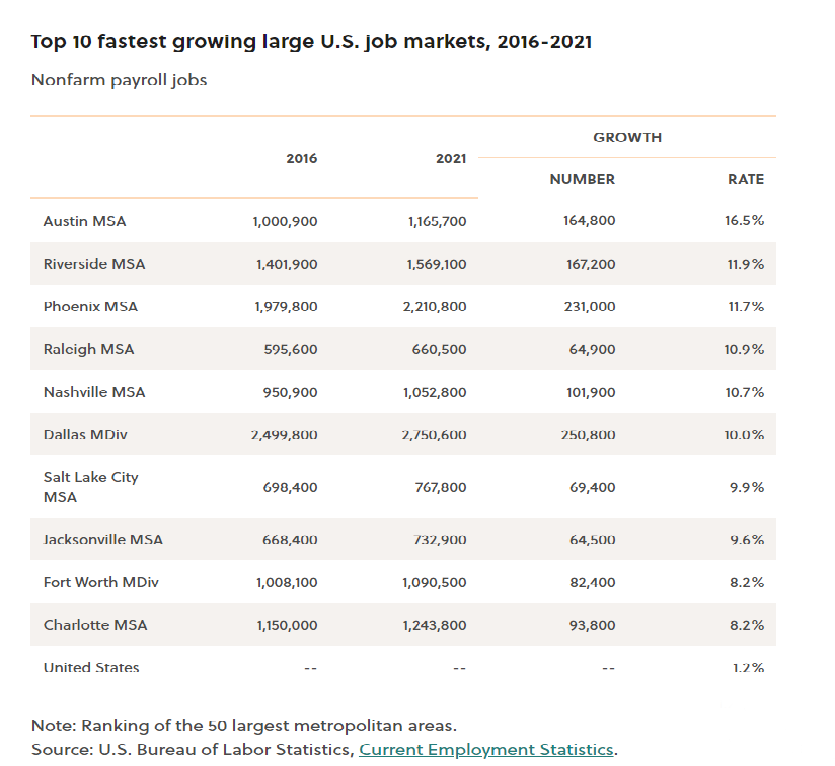Click Salt Lake City's 9.9% growth rate
Viewport: 835px width, 766px height.
(747, 487)
